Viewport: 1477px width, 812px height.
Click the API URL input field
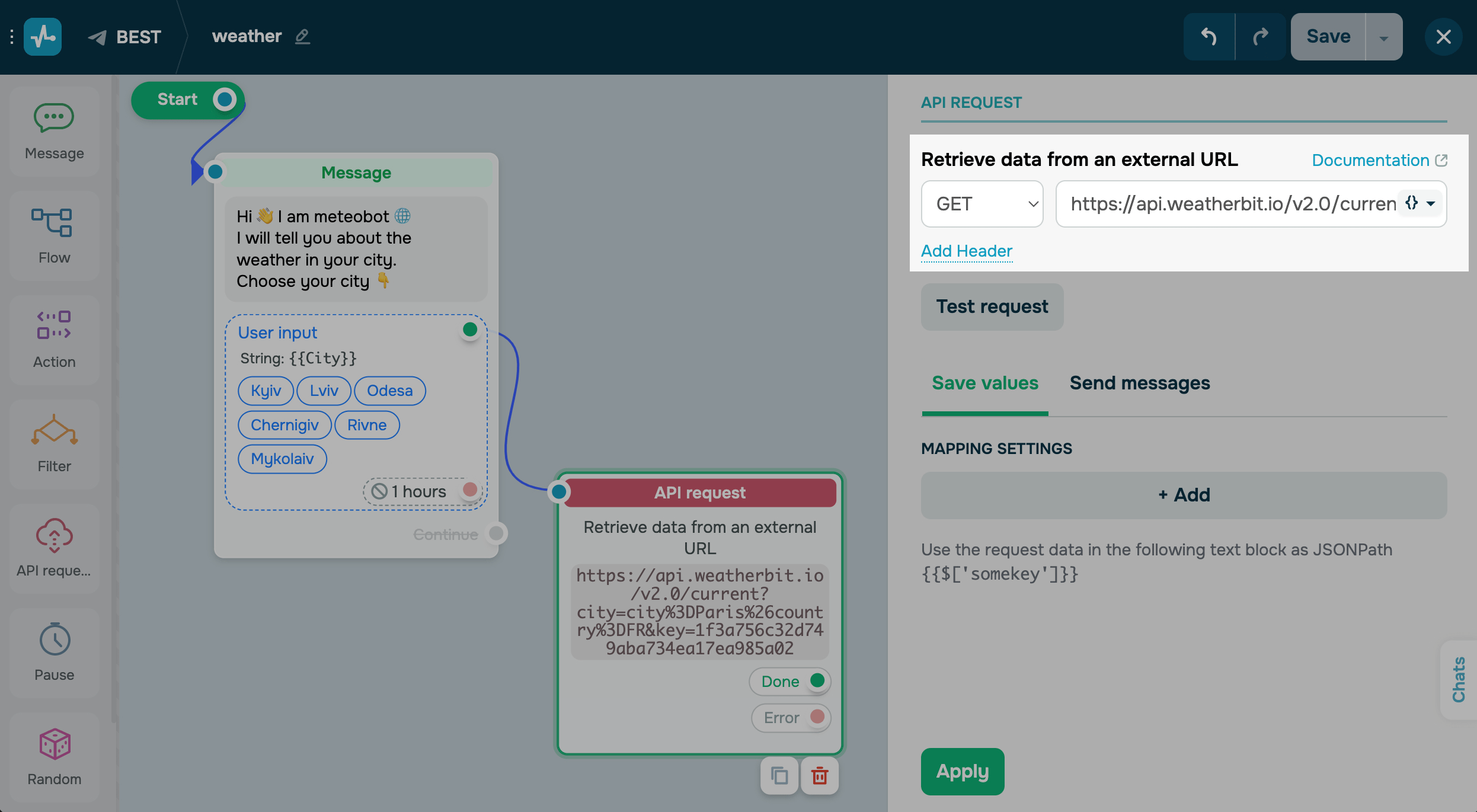pos(1227,204)
